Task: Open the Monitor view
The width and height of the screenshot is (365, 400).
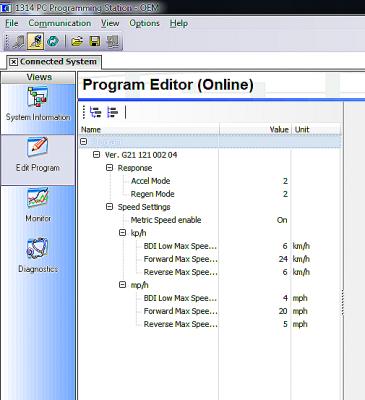Action: 38,205
